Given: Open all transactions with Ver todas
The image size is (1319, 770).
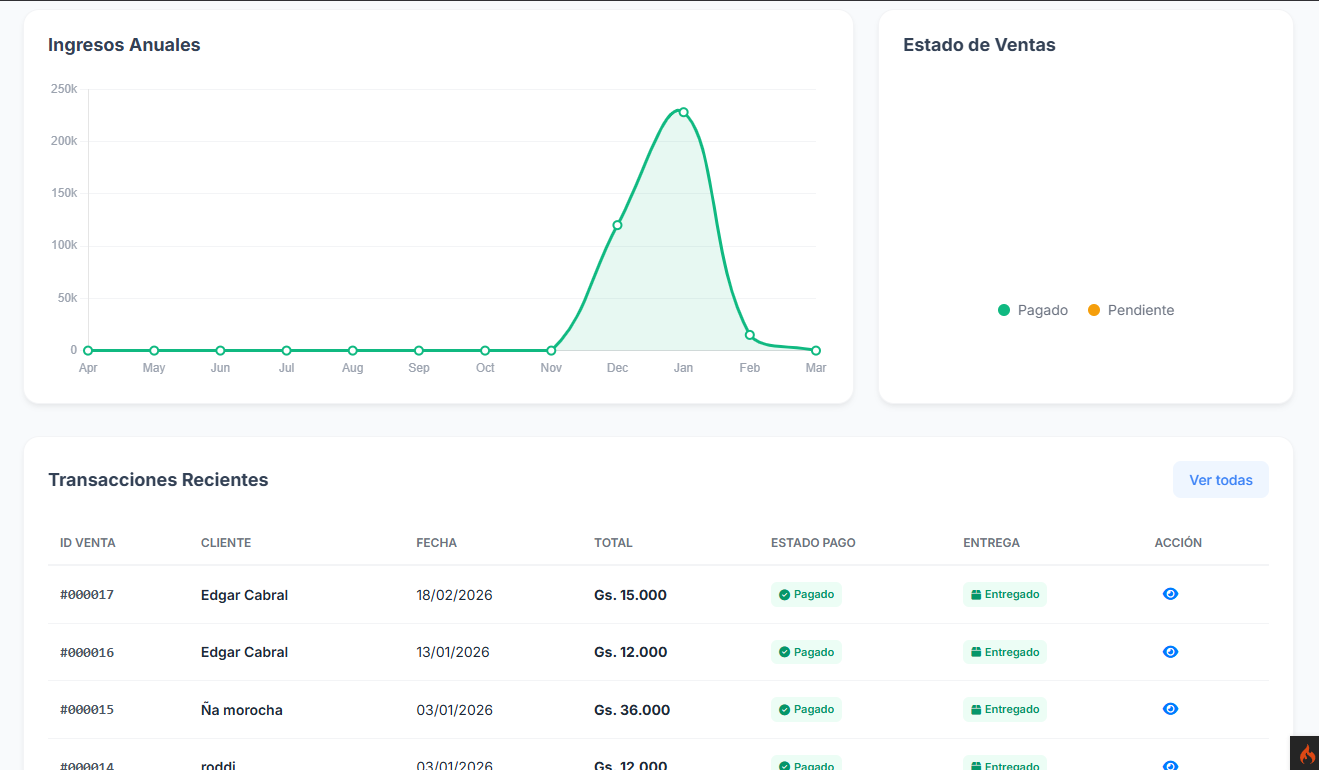Looking at the screenshot, I should tap(1220, 480).
